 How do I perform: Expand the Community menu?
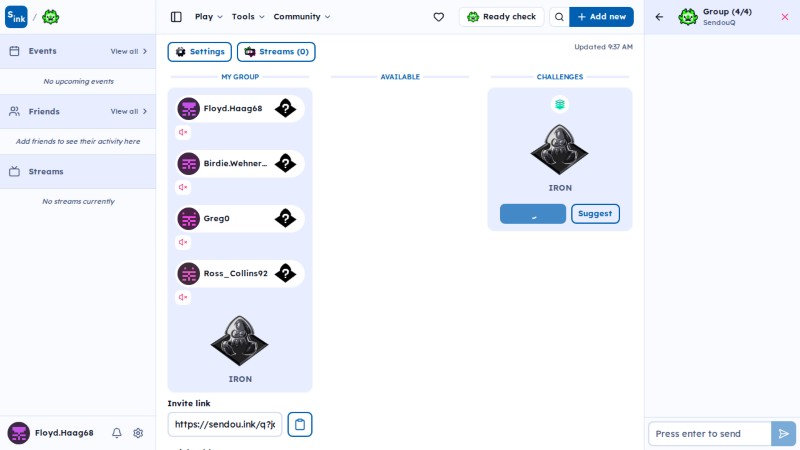pos(302,17)
